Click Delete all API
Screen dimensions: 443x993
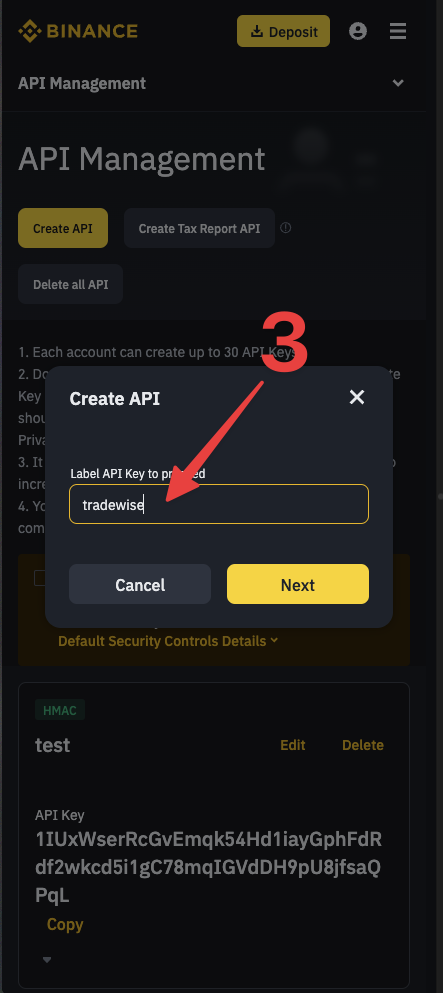(70, 284)
